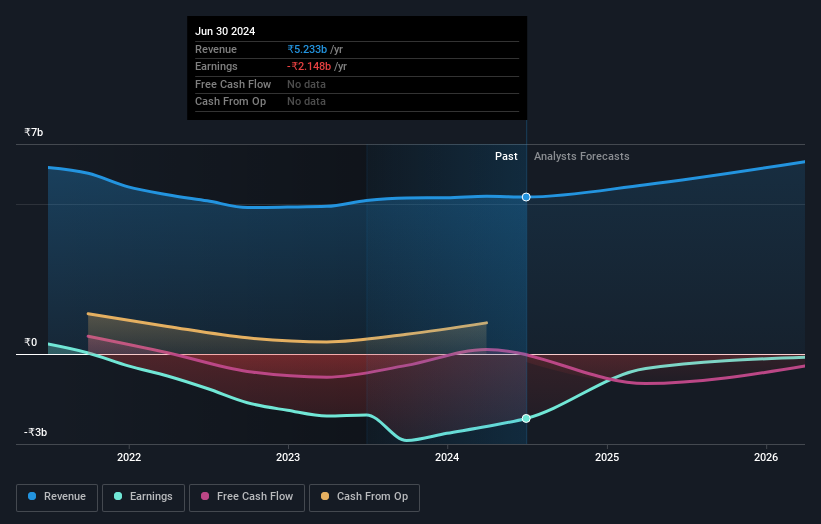
Task: Toggle the Cash From Op legend button
Action: (x=364, y=497)
